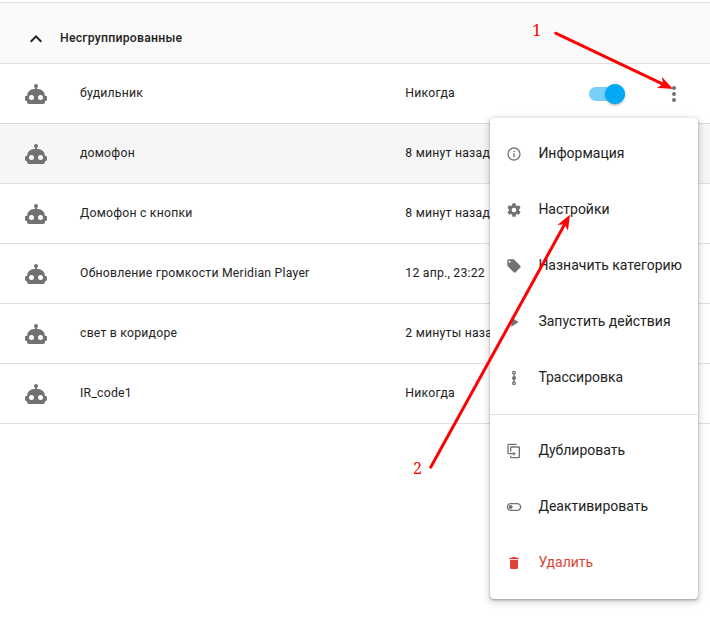Click the duplicate icon beside Дублировать

[513, 451]
